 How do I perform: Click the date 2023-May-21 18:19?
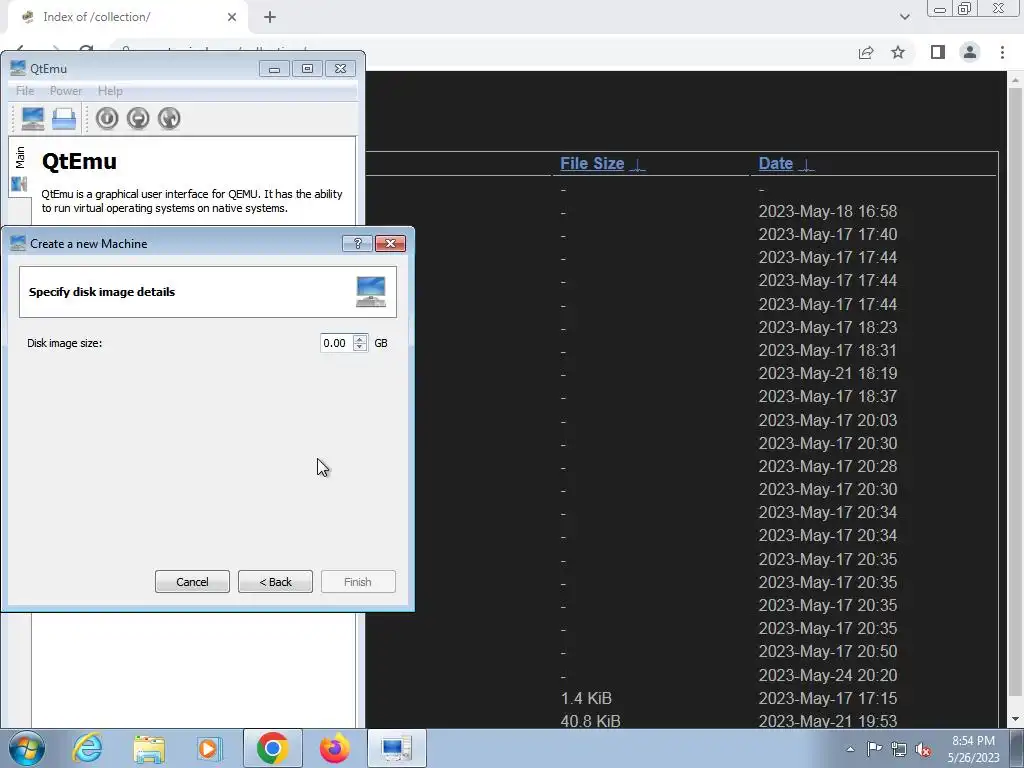(827, 374)
